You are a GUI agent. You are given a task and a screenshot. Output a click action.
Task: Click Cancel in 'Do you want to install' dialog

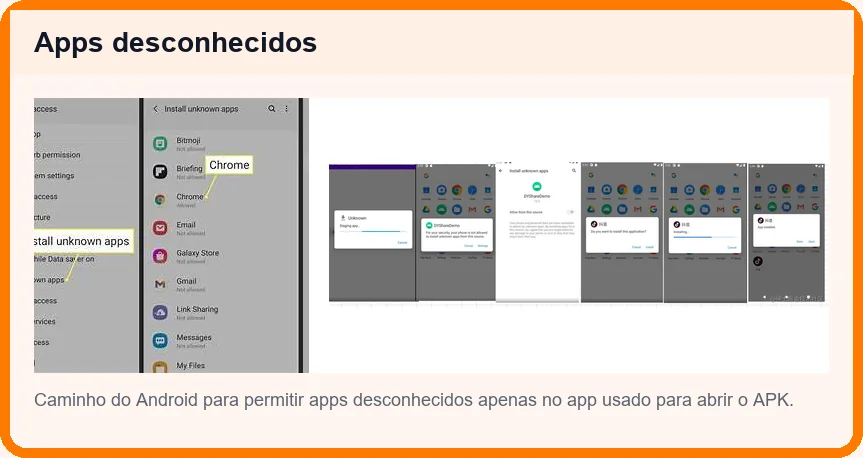tap(636, 247)
